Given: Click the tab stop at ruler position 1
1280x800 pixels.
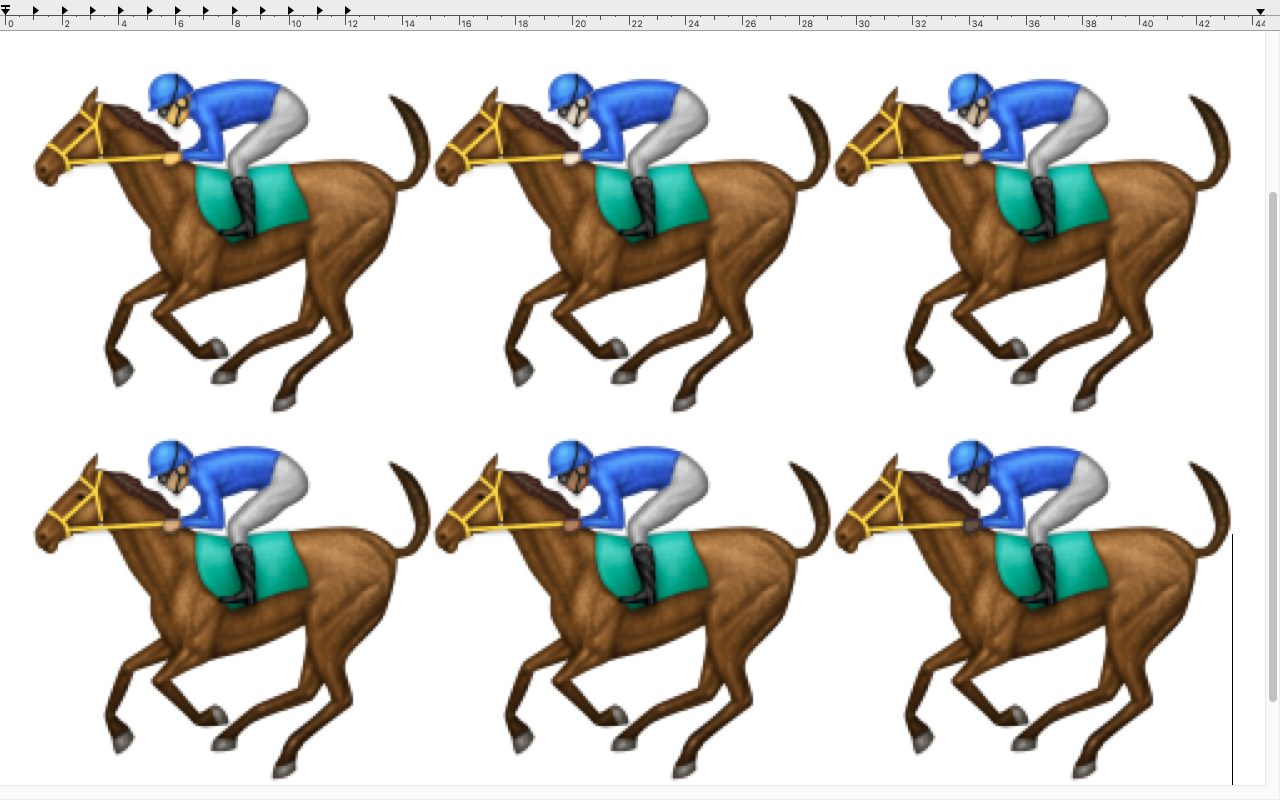Looking at the screenshot, I should pyautogui.click(x=36, y=11).
